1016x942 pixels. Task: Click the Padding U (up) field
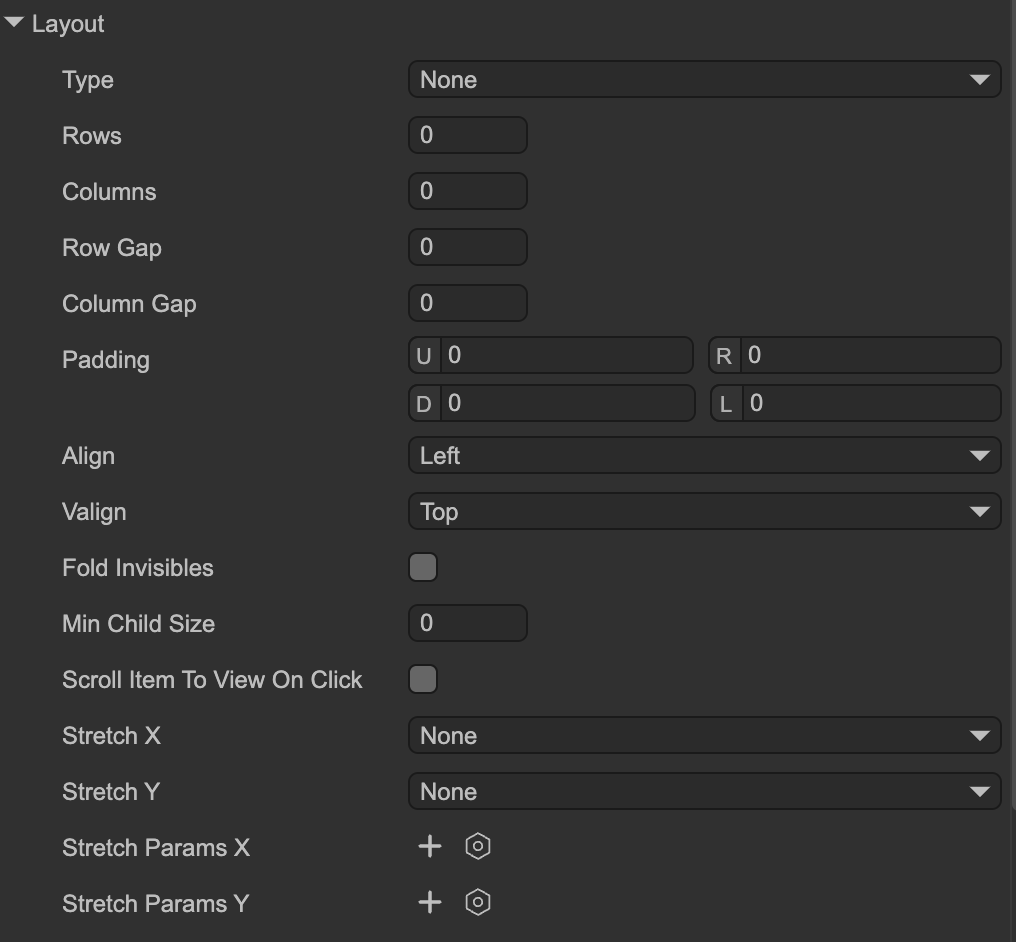565,356
